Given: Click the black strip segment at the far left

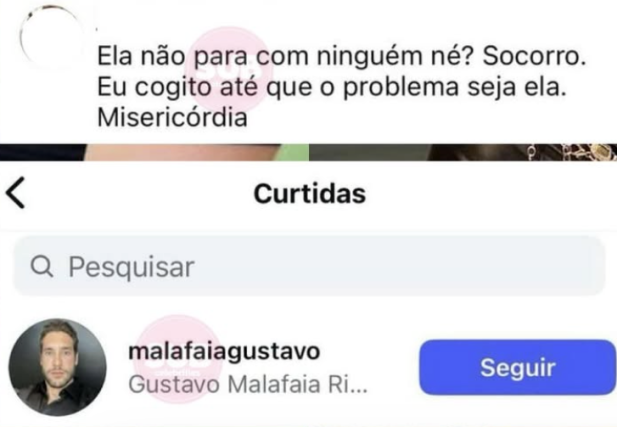Looking at the screenshot, I should point(42,152).
